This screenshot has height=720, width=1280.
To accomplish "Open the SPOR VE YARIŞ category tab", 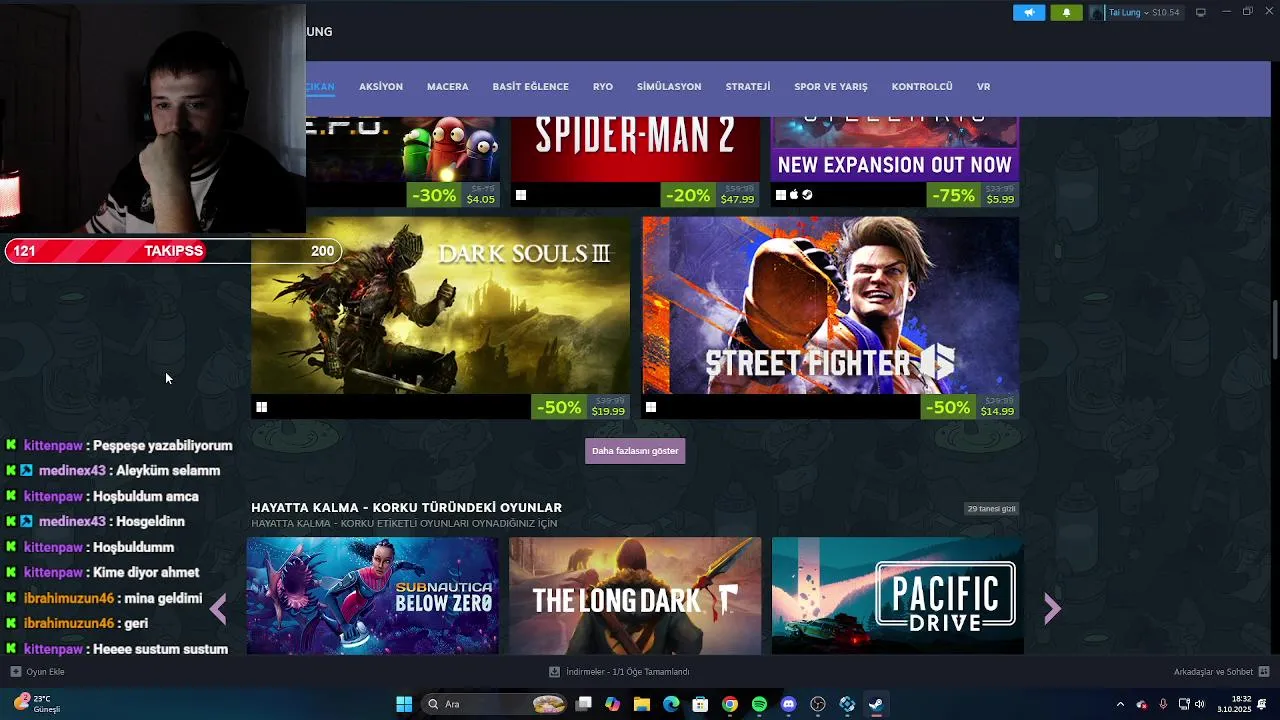I will click(831, 87).
